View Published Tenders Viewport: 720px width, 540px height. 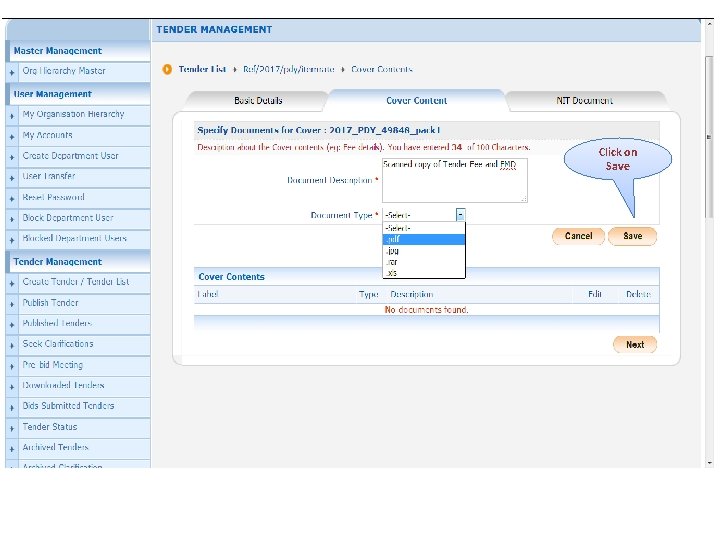coord(57,323)
